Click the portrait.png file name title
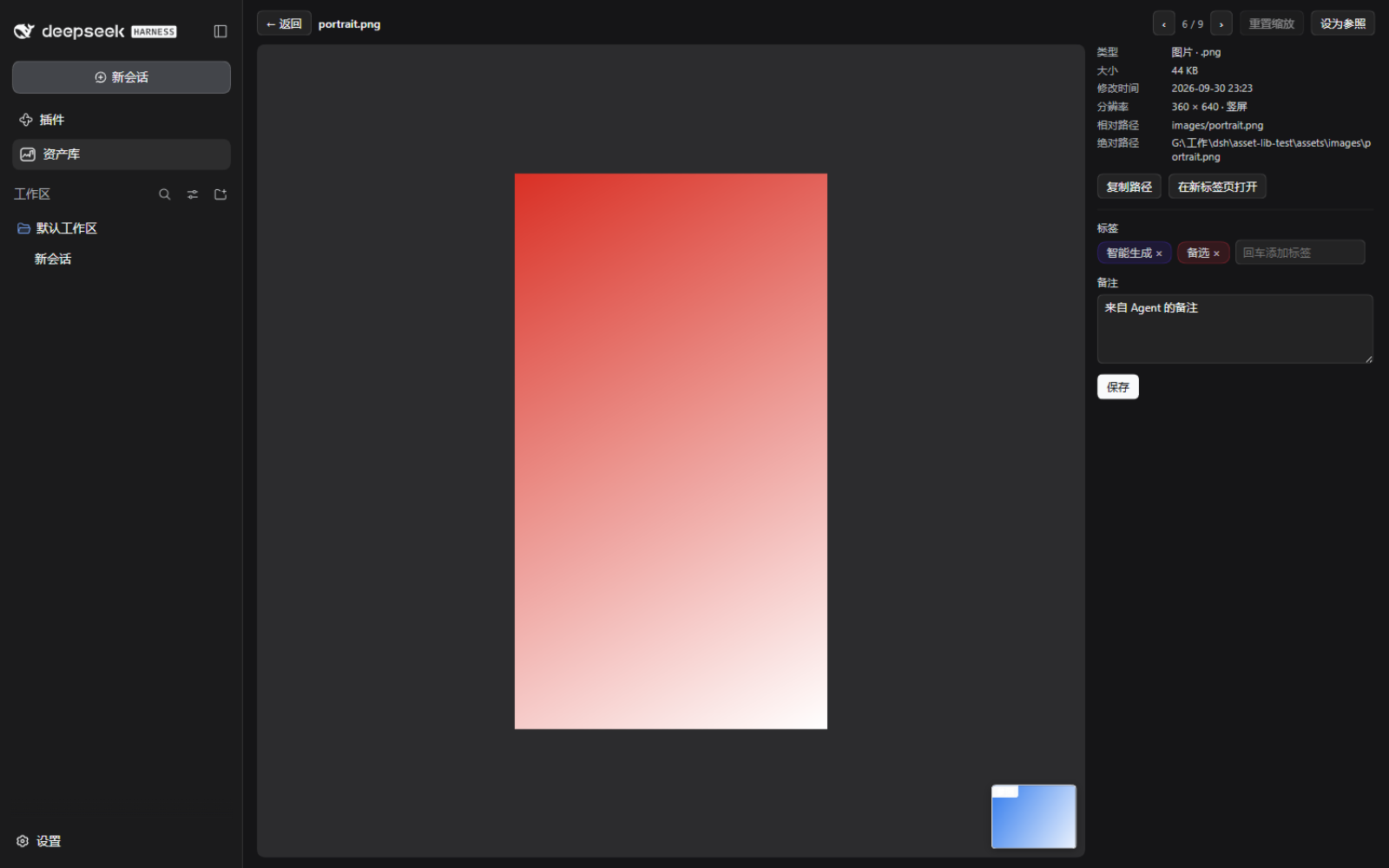The image size is (1389, 868). pos(349,24)
